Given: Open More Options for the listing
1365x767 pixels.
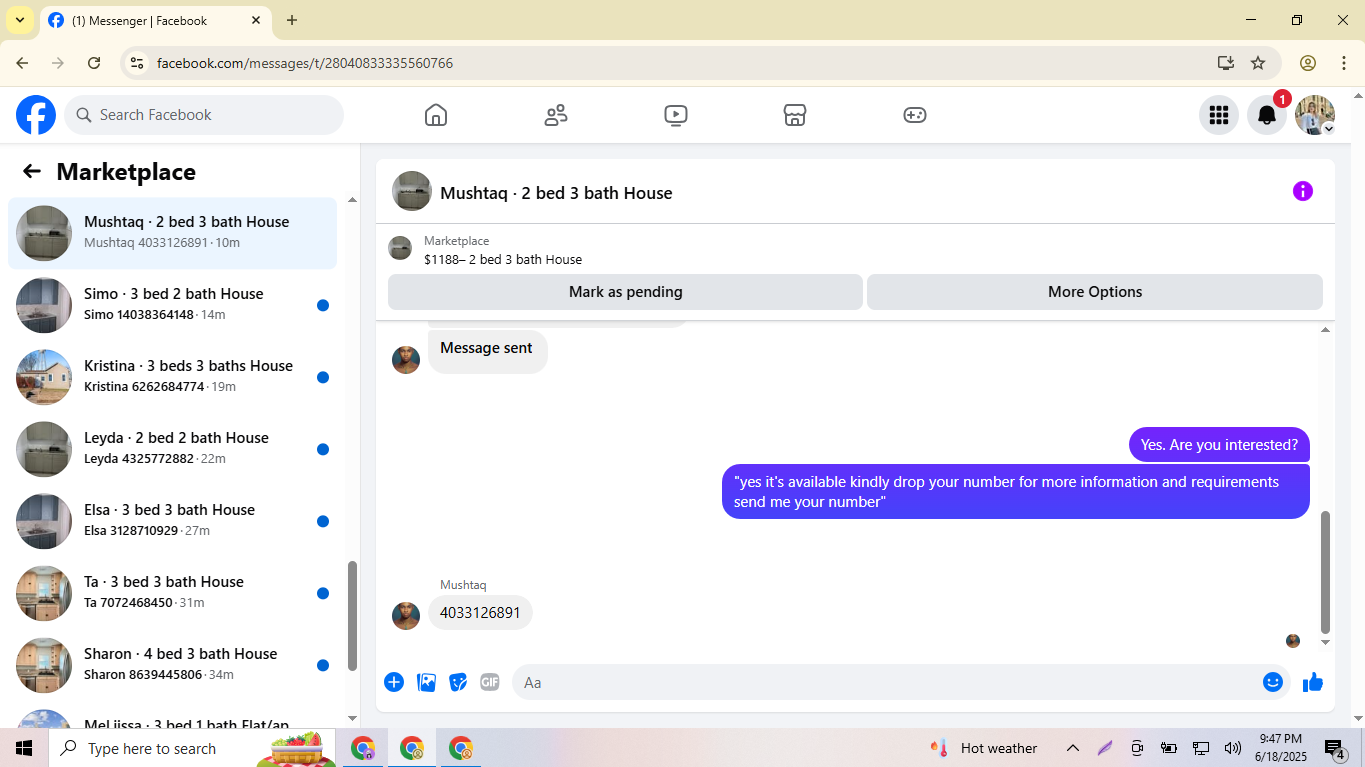Looking at the screenshot, I should 1095,292.
